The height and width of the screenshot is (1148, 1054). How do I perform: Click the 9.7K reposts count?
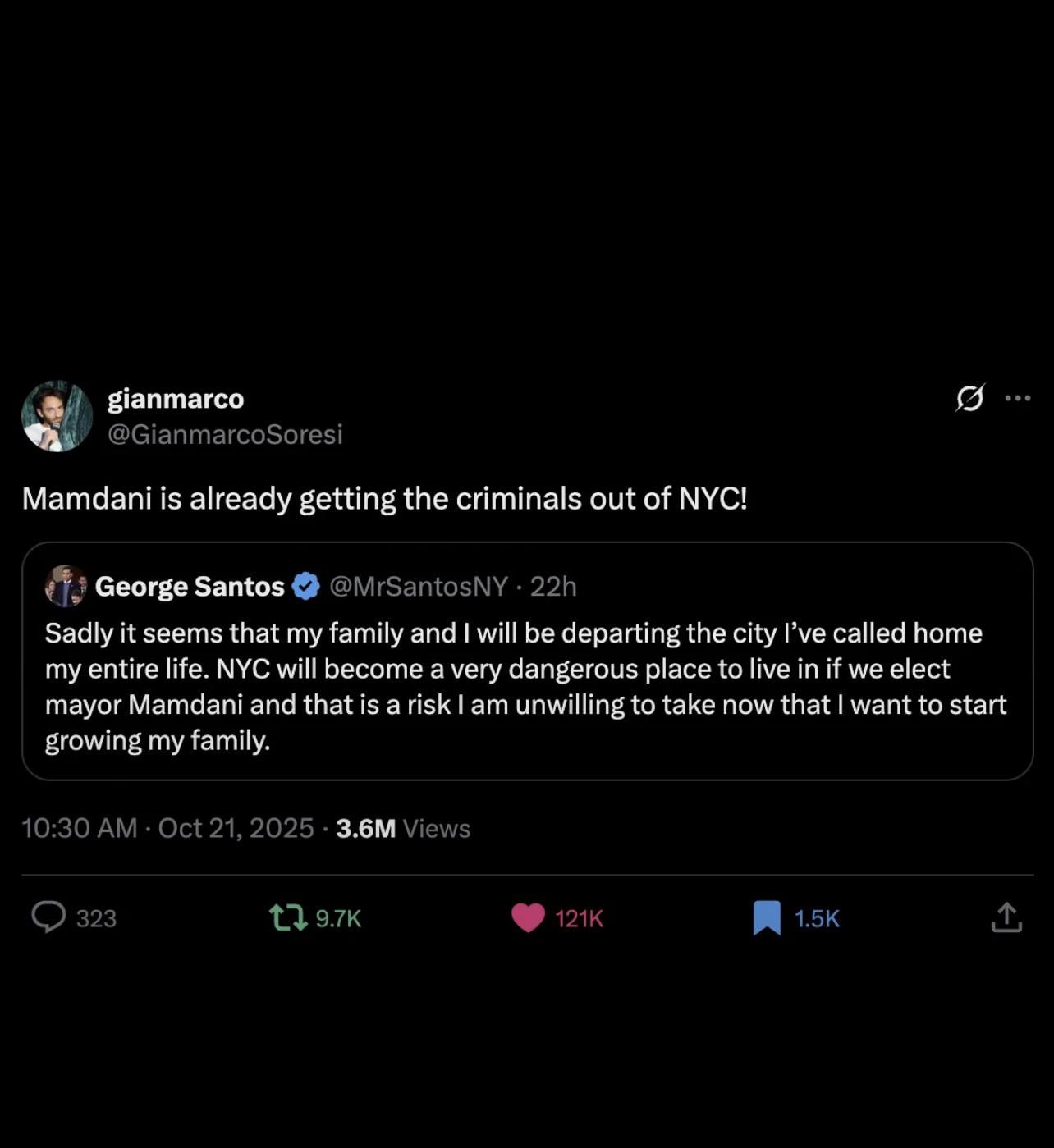tap(338, 918)
